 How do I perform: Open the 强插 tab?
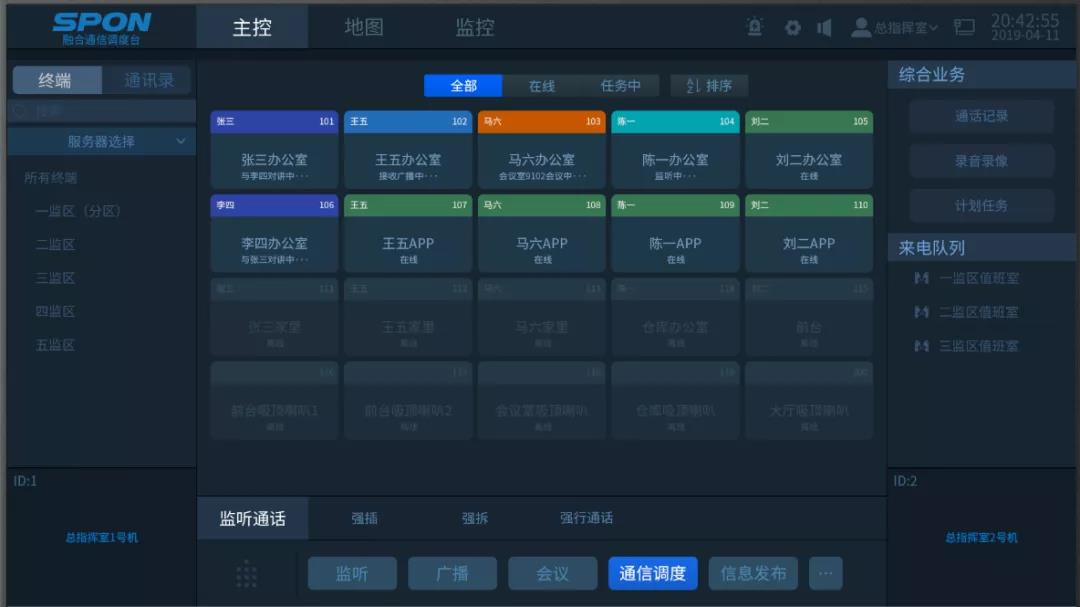tap(364, 518)
